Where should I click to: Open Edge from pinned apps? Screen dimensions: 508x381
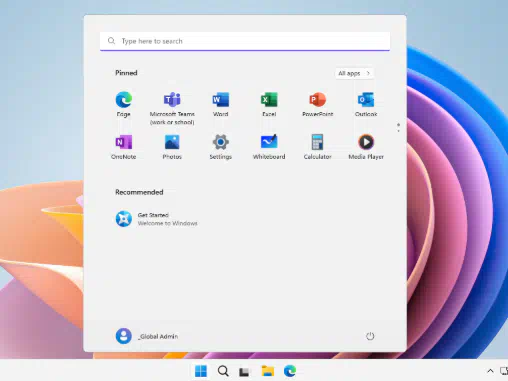123,104
